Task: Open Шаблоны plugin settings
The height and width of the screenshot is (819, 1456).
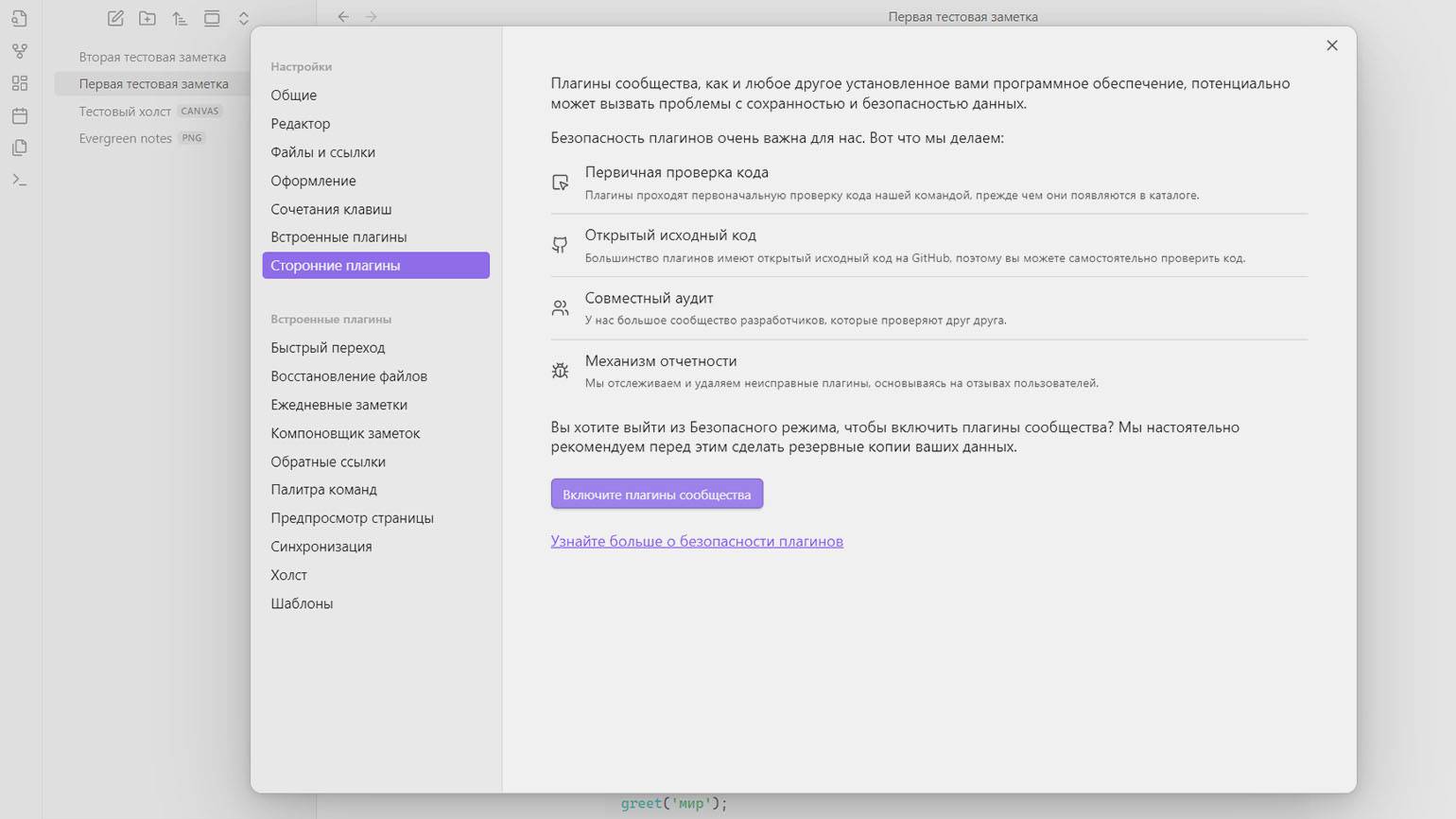Action: 376,603
